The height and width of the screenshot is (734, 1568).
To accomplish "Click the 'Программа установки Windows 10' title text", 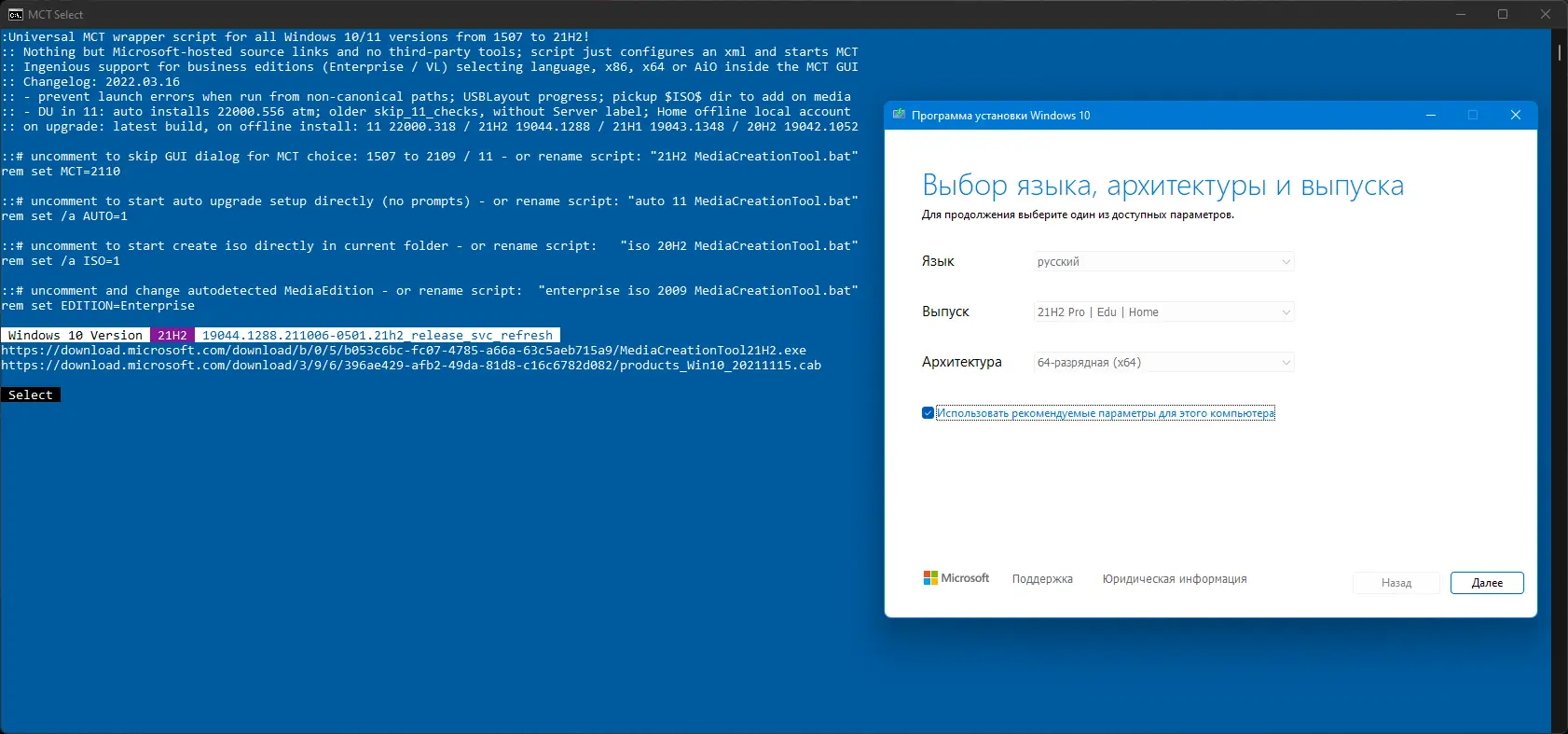I will [1000, 116].
